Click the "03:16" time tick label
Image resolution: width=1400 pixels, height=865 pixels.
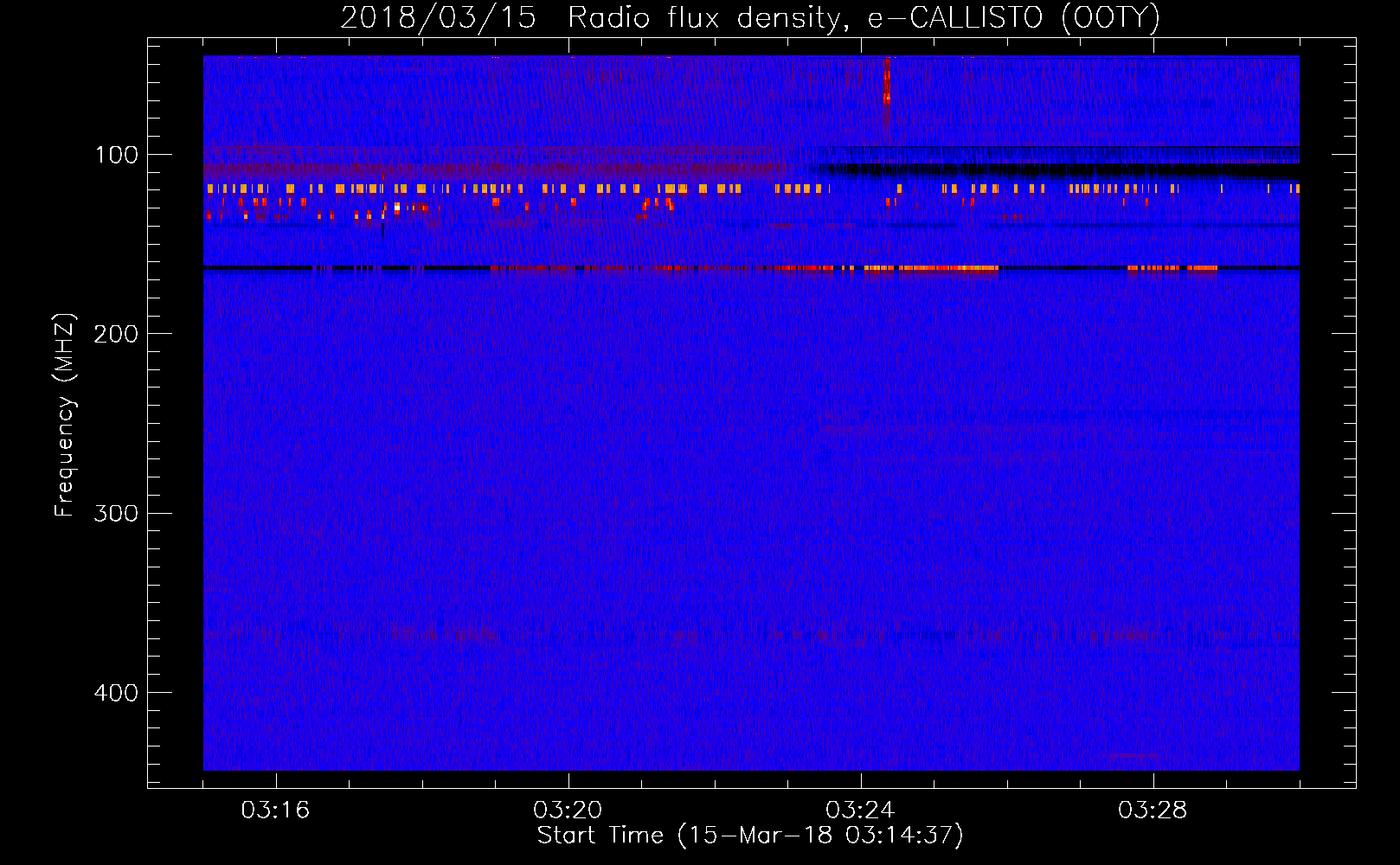coord(275,811)
